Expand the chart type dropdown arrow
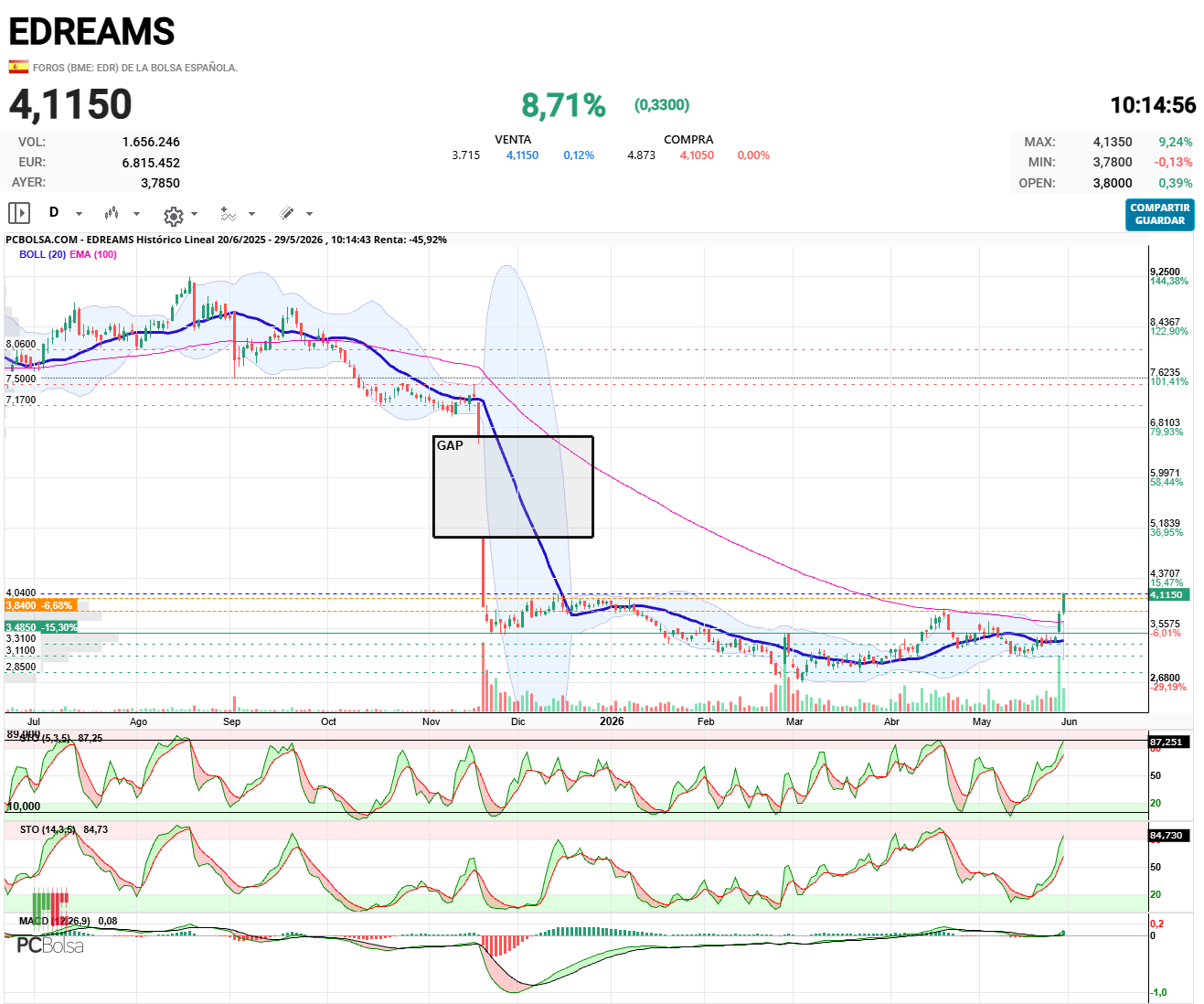Screen dimensions: 1204x1004 coord(136,214)
